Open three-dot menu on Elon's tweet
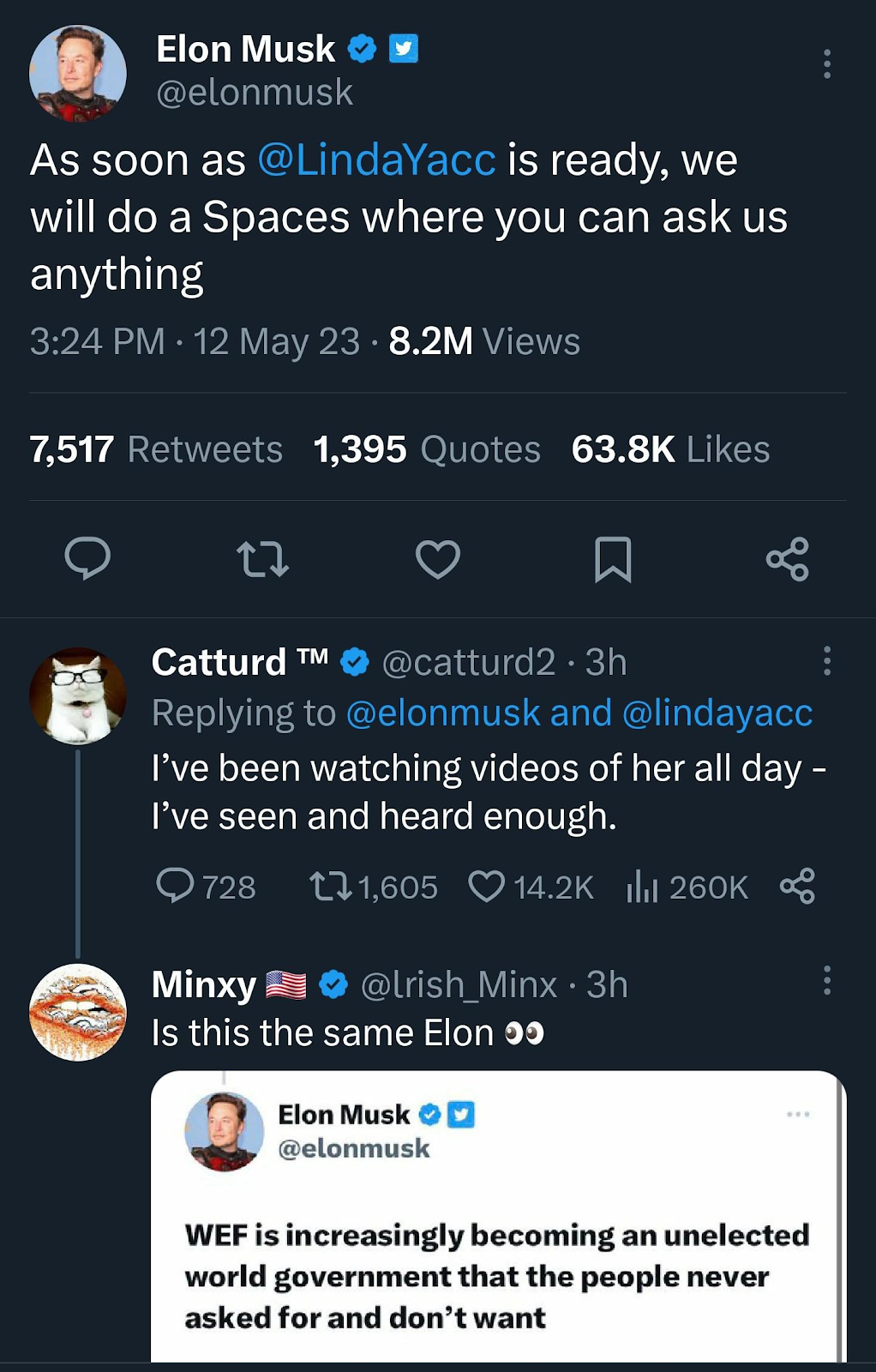Screen dimensions: 876x1372 (826, 64)
